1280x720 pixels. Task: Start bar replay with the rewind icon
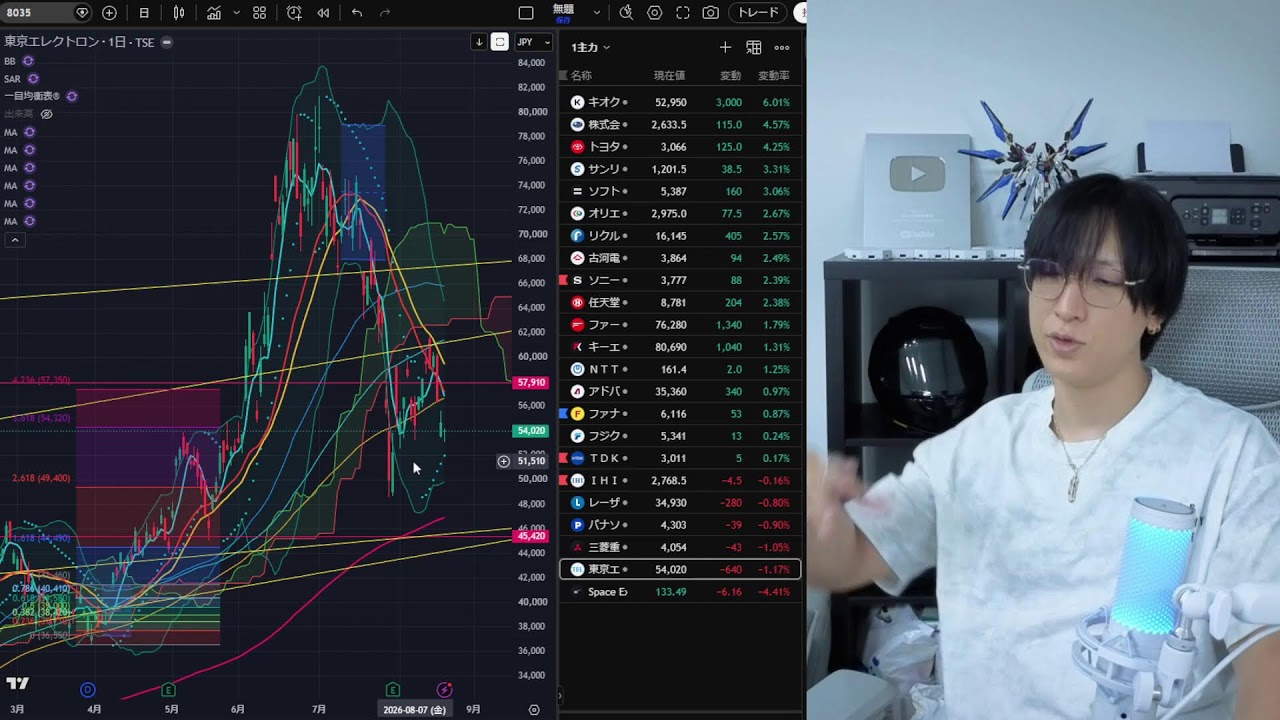click(x=323, y=13)
